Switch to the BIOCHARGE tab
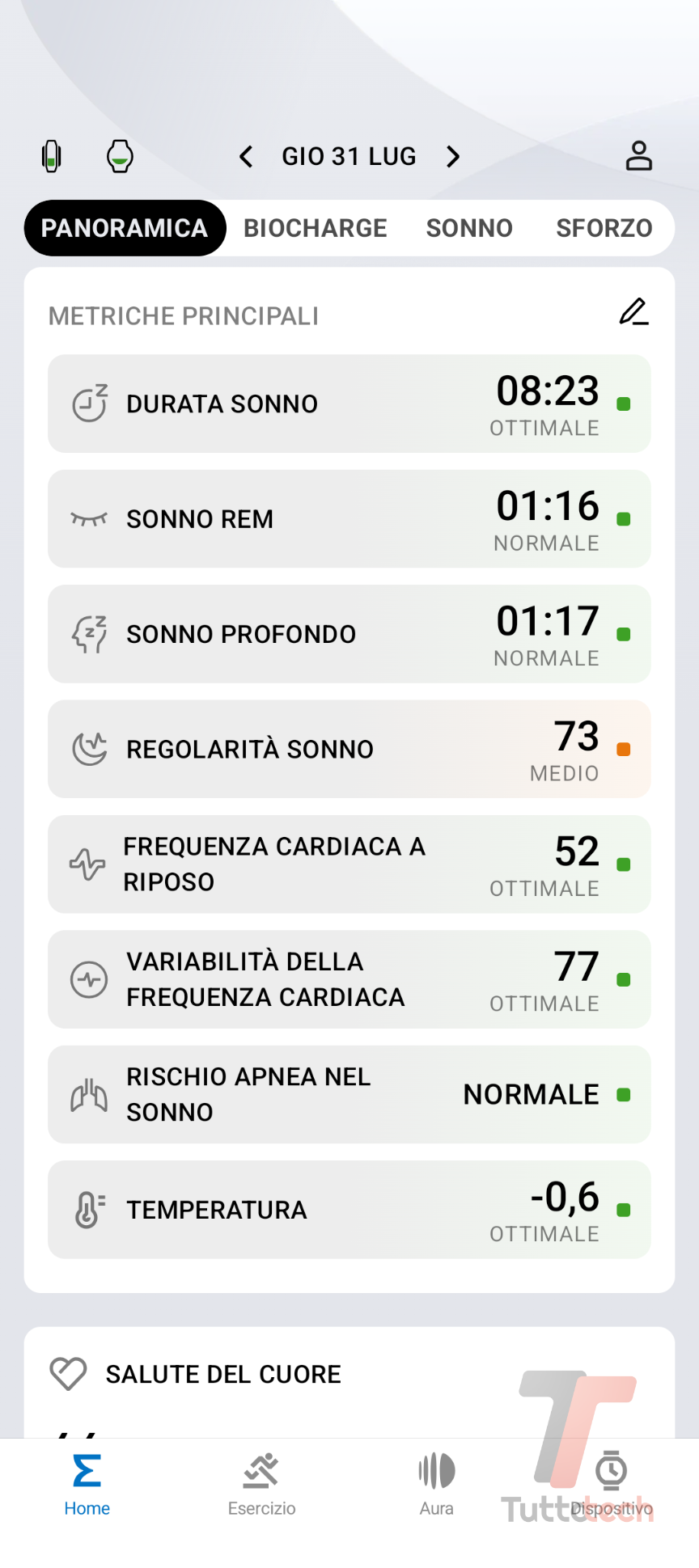The width and height of the screenshot is (699, 1568). pyautogui.click(x=316, y=228)
